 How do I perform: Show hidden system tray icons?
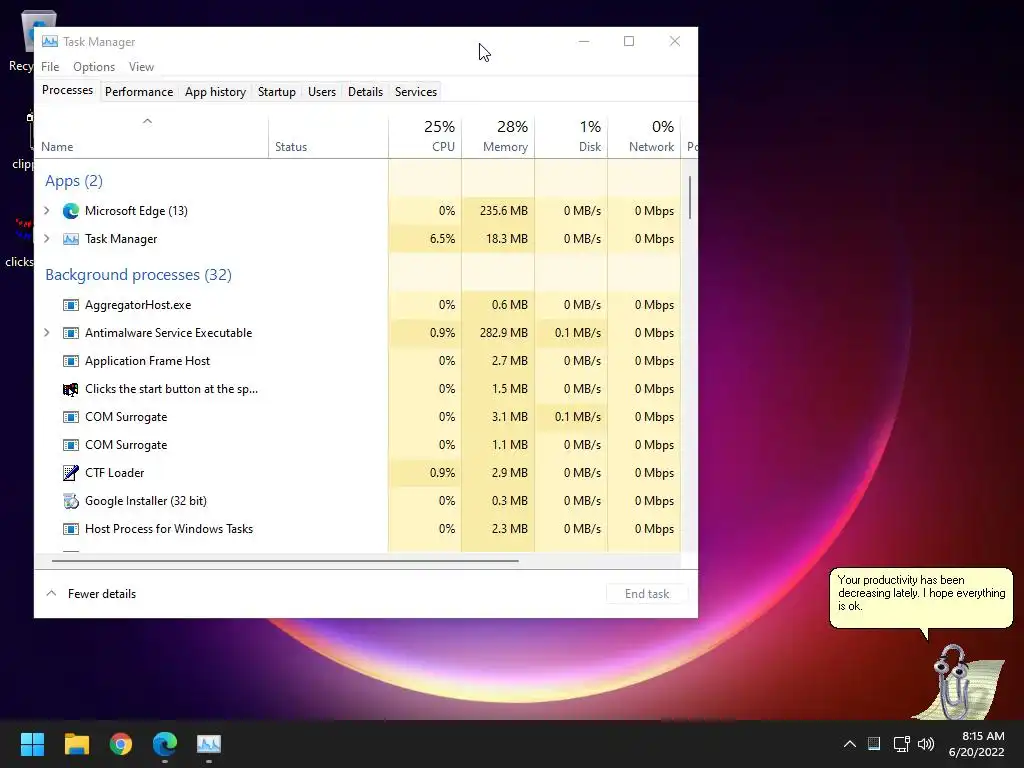[x=850, y=744]
